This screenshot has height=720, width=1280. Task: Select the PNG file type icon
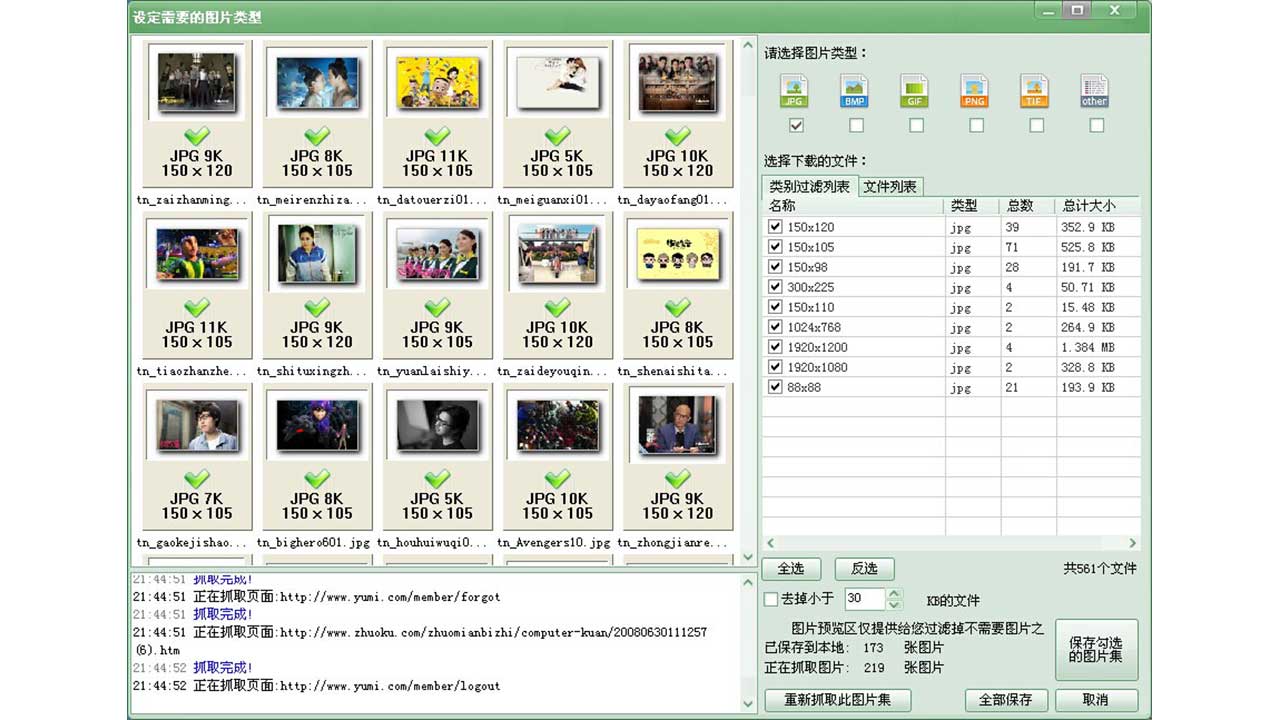pos(974,90)
